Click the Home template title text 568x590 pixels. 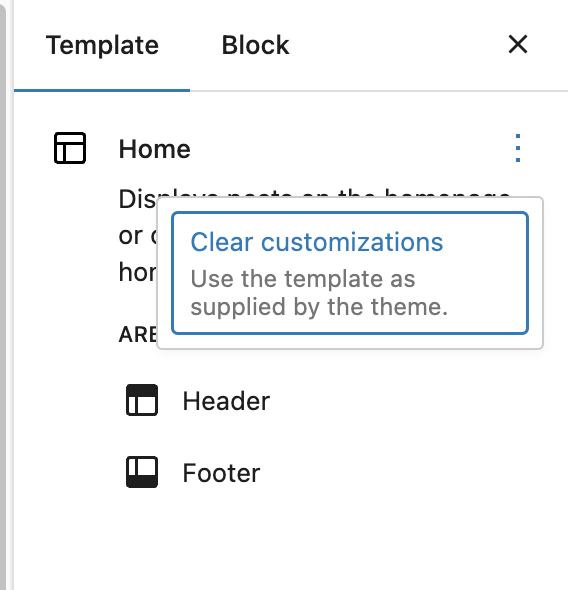click(155, 149)
